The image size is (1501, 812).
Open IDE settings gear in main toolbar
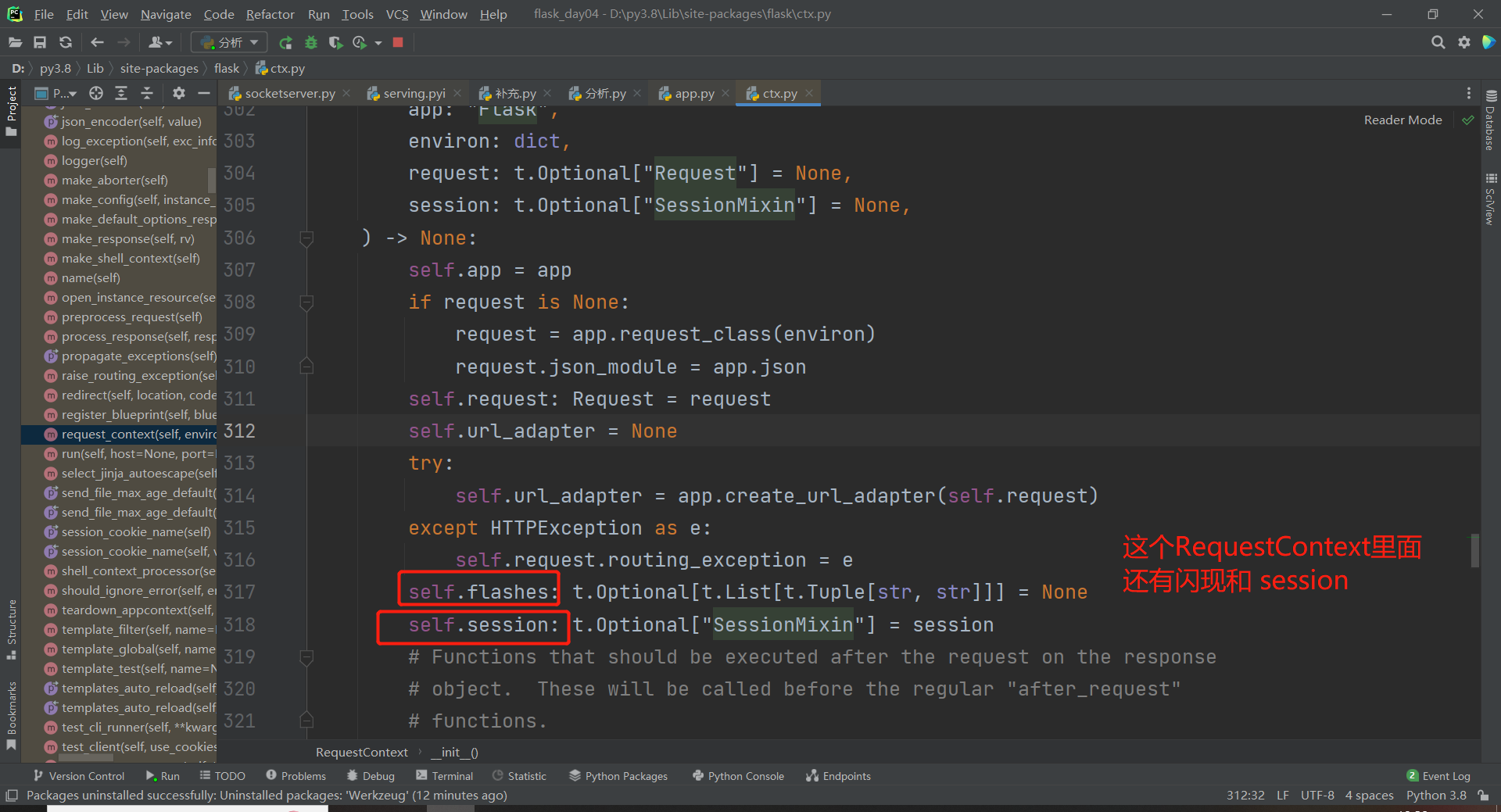pyautogui.click(x=1464, y=42)
